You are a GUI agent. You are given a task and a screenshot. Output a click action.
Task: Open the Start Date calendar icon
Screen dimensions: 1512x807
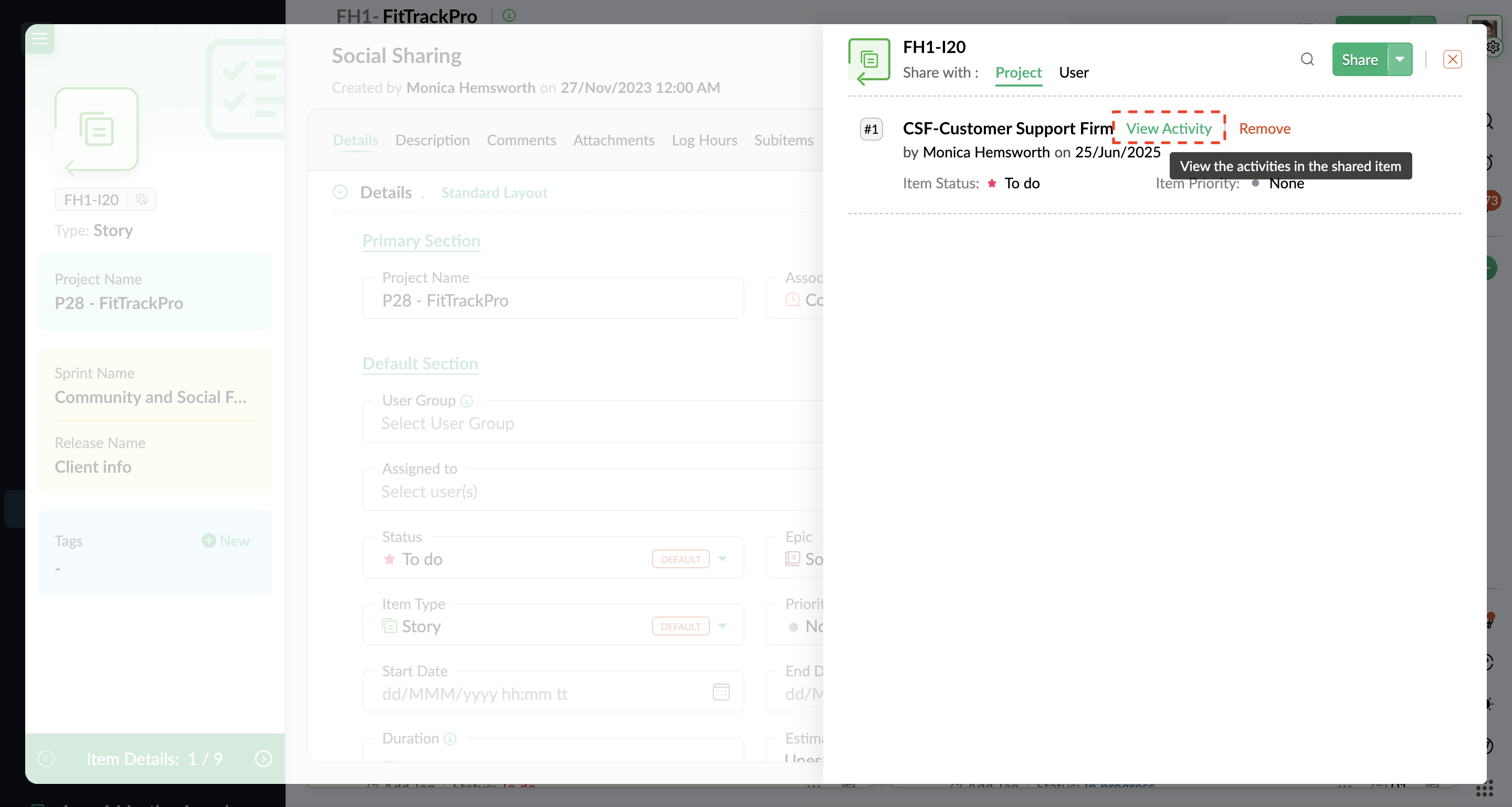coord(721,692)
